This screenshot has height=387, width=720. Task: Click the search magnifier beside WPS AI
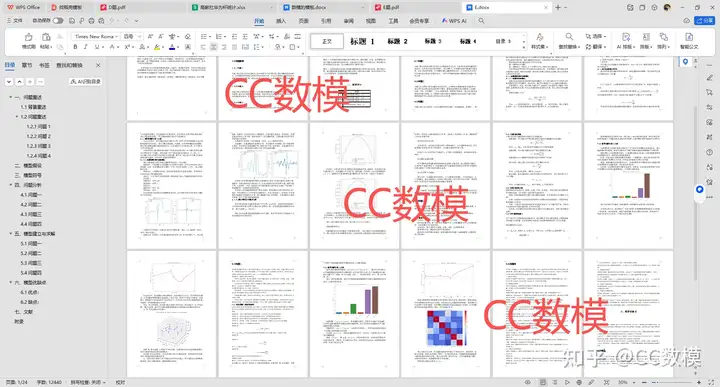click(481, 21)
